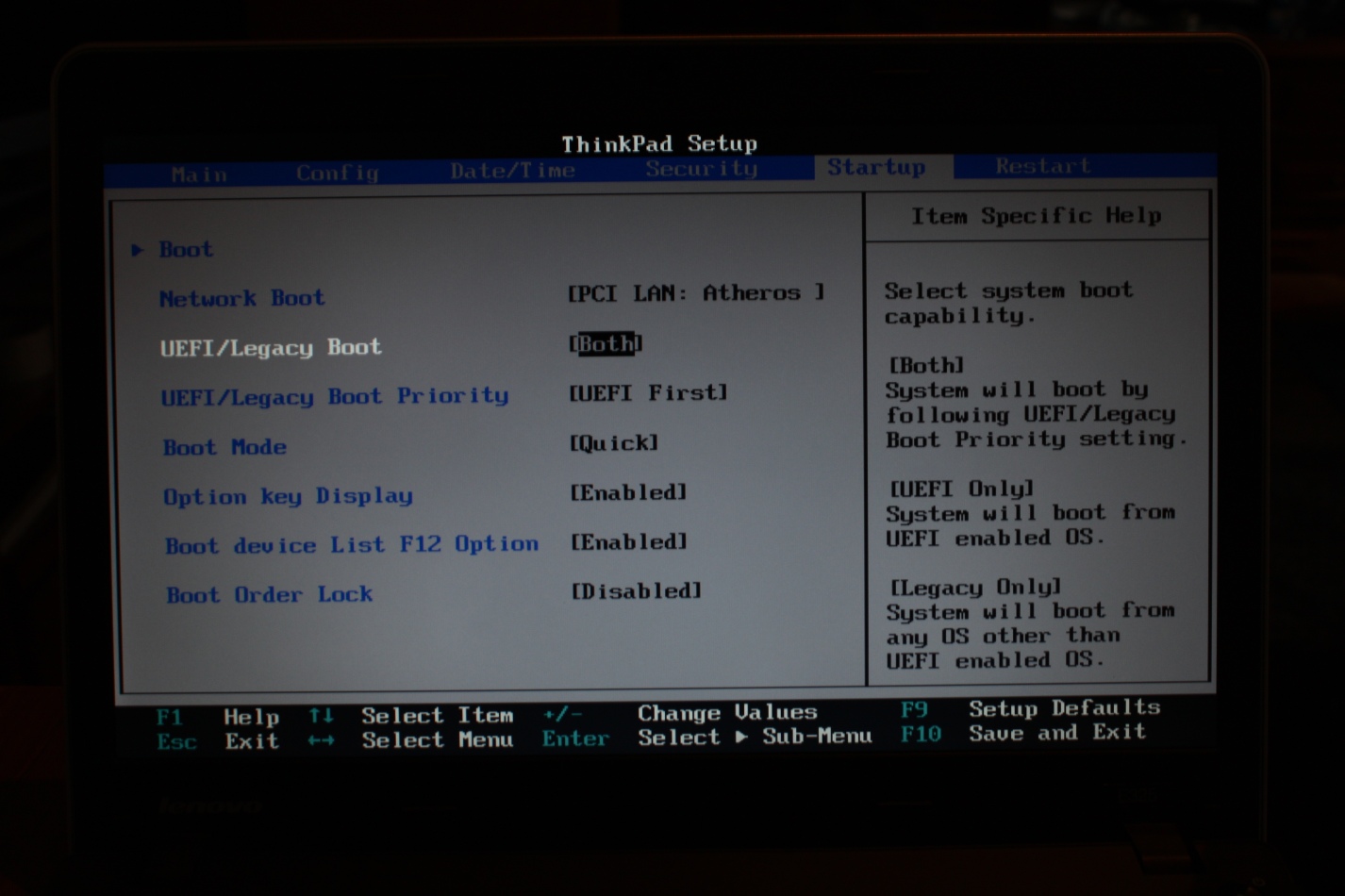Expand the Boot sub-menu arrow
The width and height of the screenshot is (1345, 896).
tap(138, 250)
